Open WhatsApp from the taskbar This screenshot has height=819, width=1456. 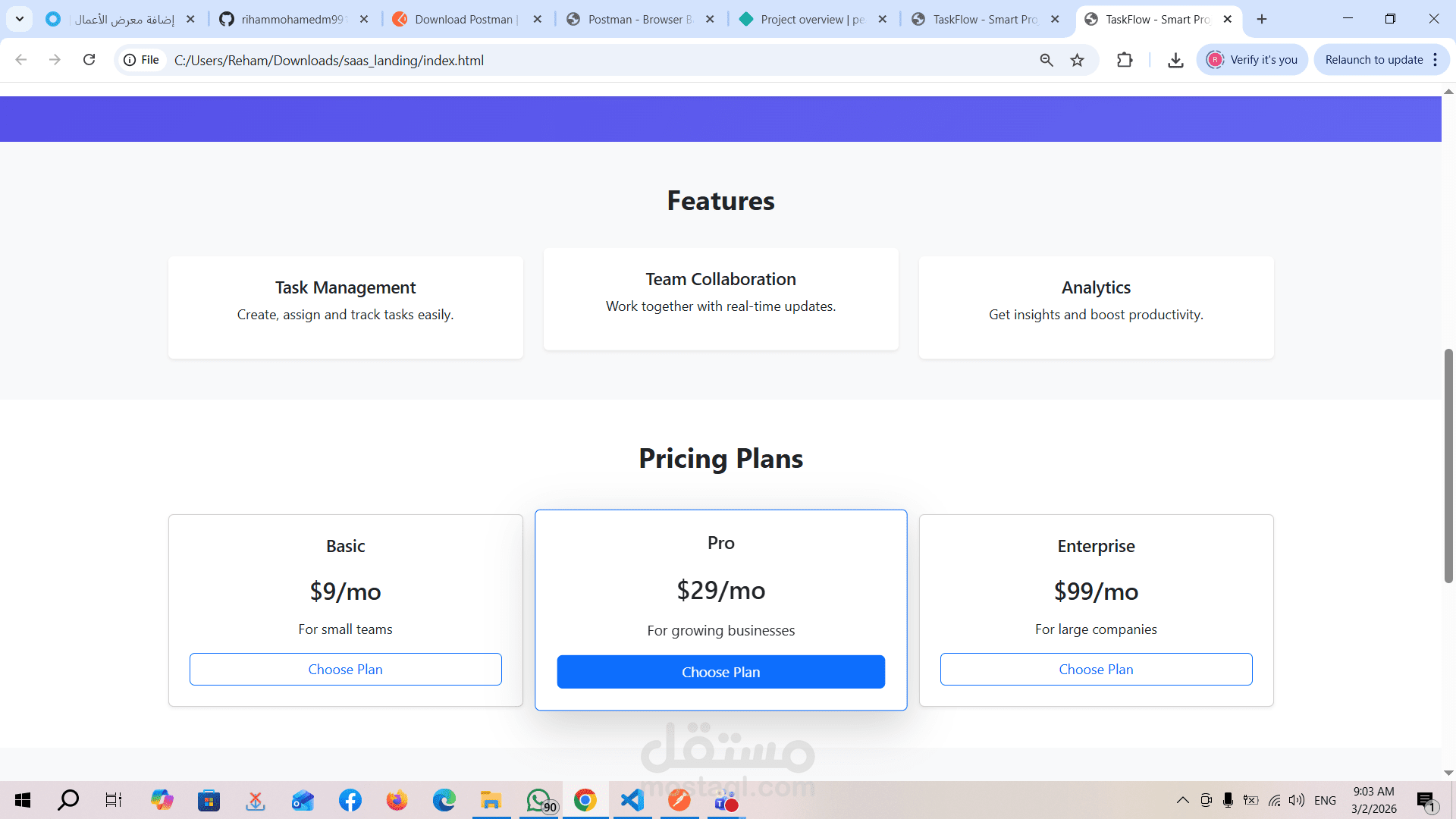(x=539, y=800)
